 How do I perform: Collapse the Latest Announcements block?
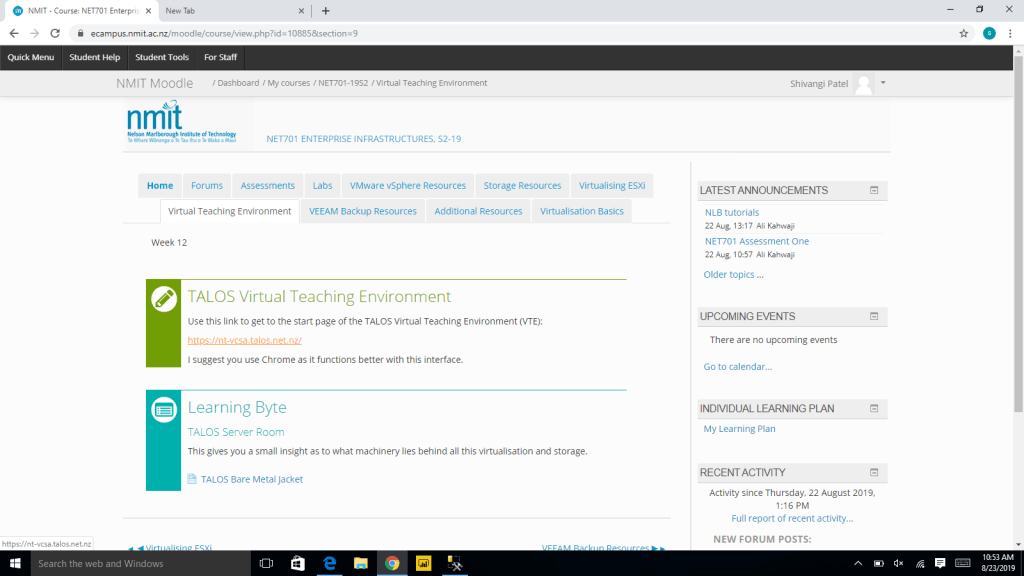coord(873,190)
